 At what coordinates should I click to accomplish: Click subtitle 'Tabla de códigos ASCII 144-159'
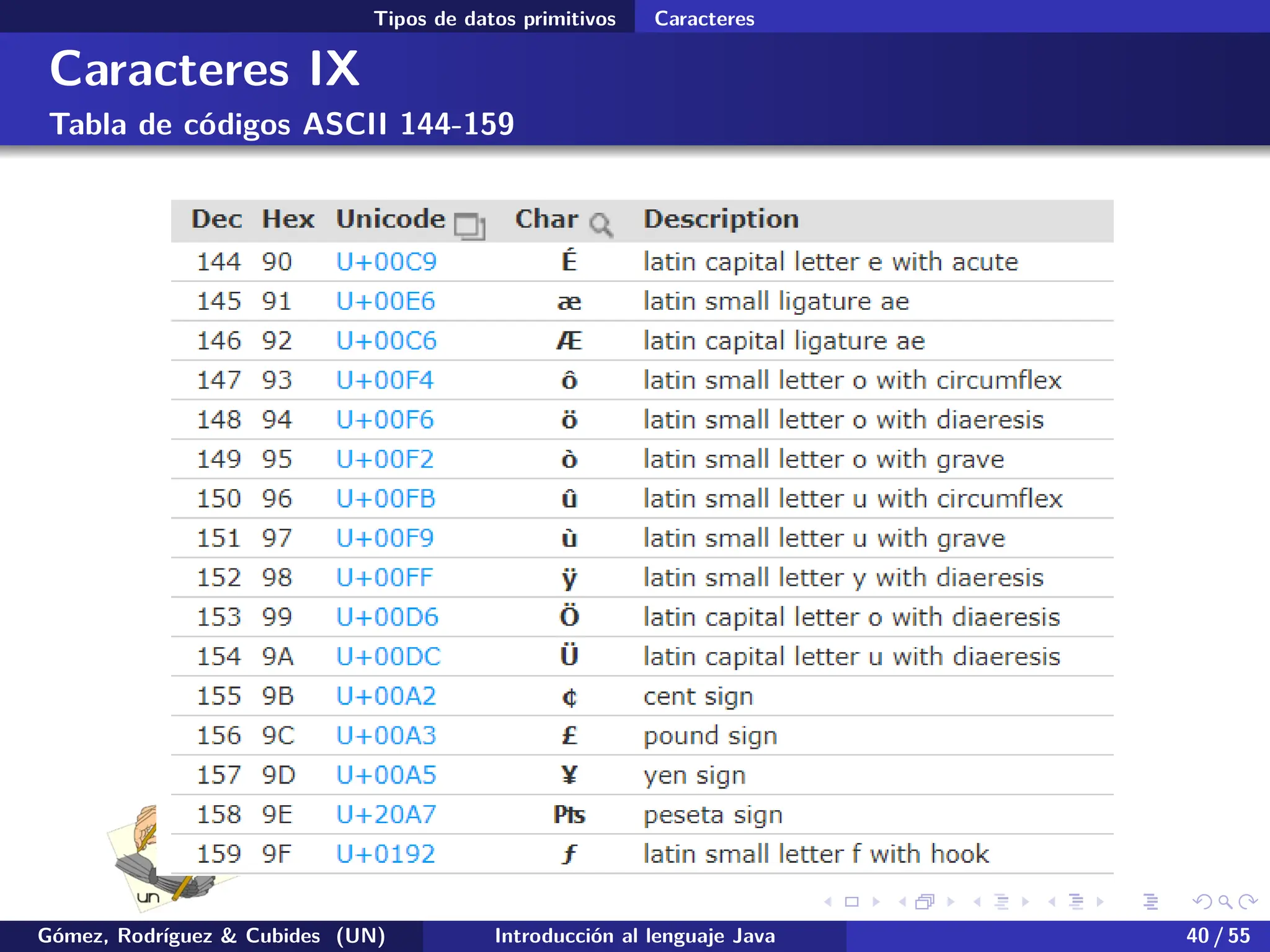pos(282,125)
